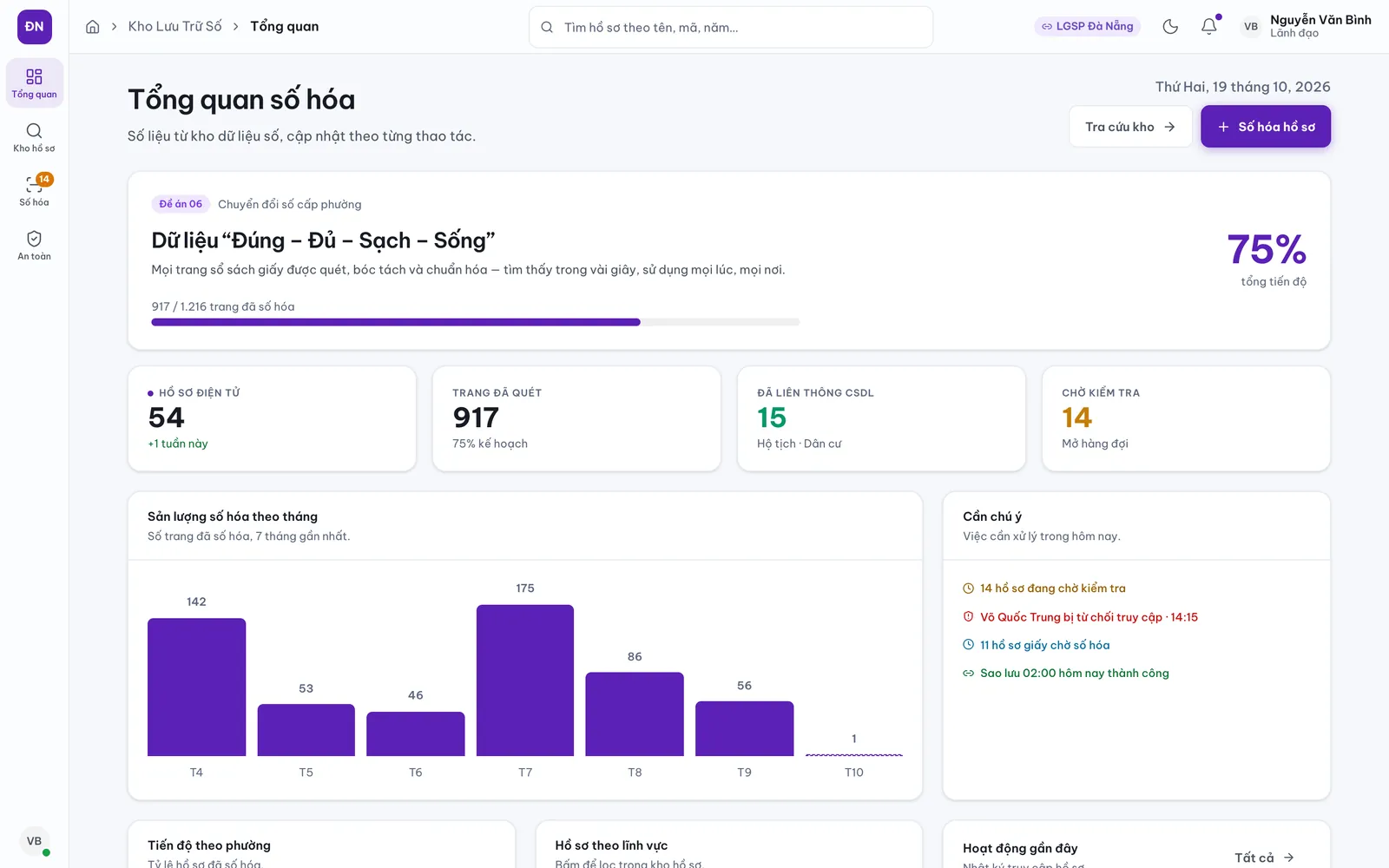Click the VB avatar at sidebar bottom
Viewport: 1389px width, 868px height.
click(35, 841)
